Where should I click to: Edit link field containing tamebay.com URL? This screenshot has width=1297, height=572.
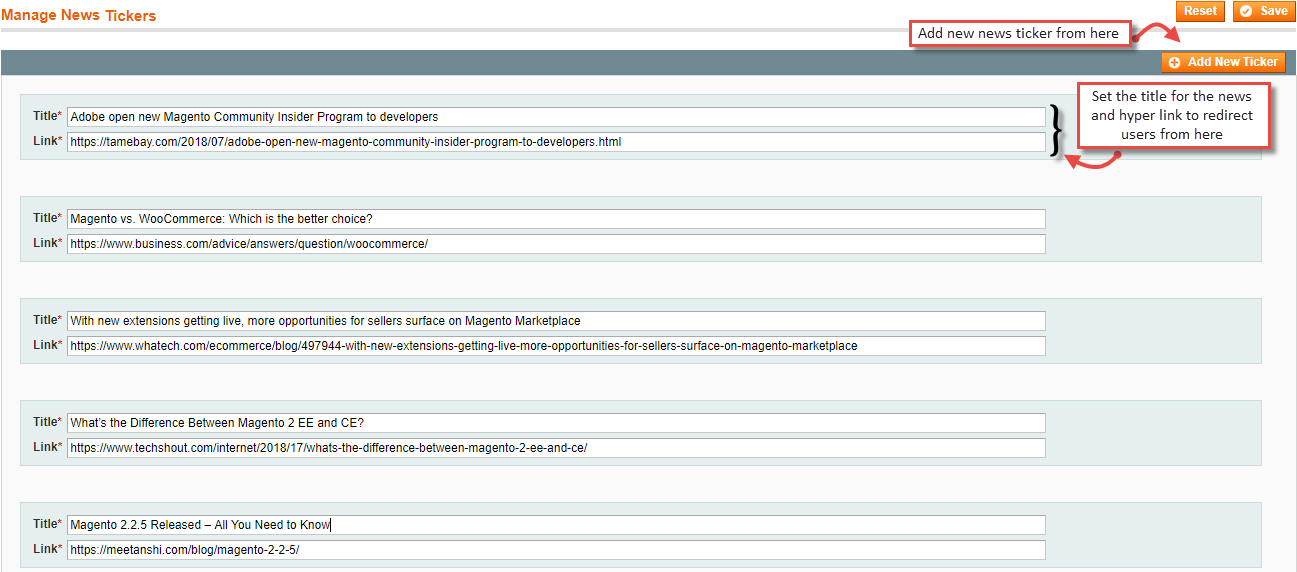556,142
